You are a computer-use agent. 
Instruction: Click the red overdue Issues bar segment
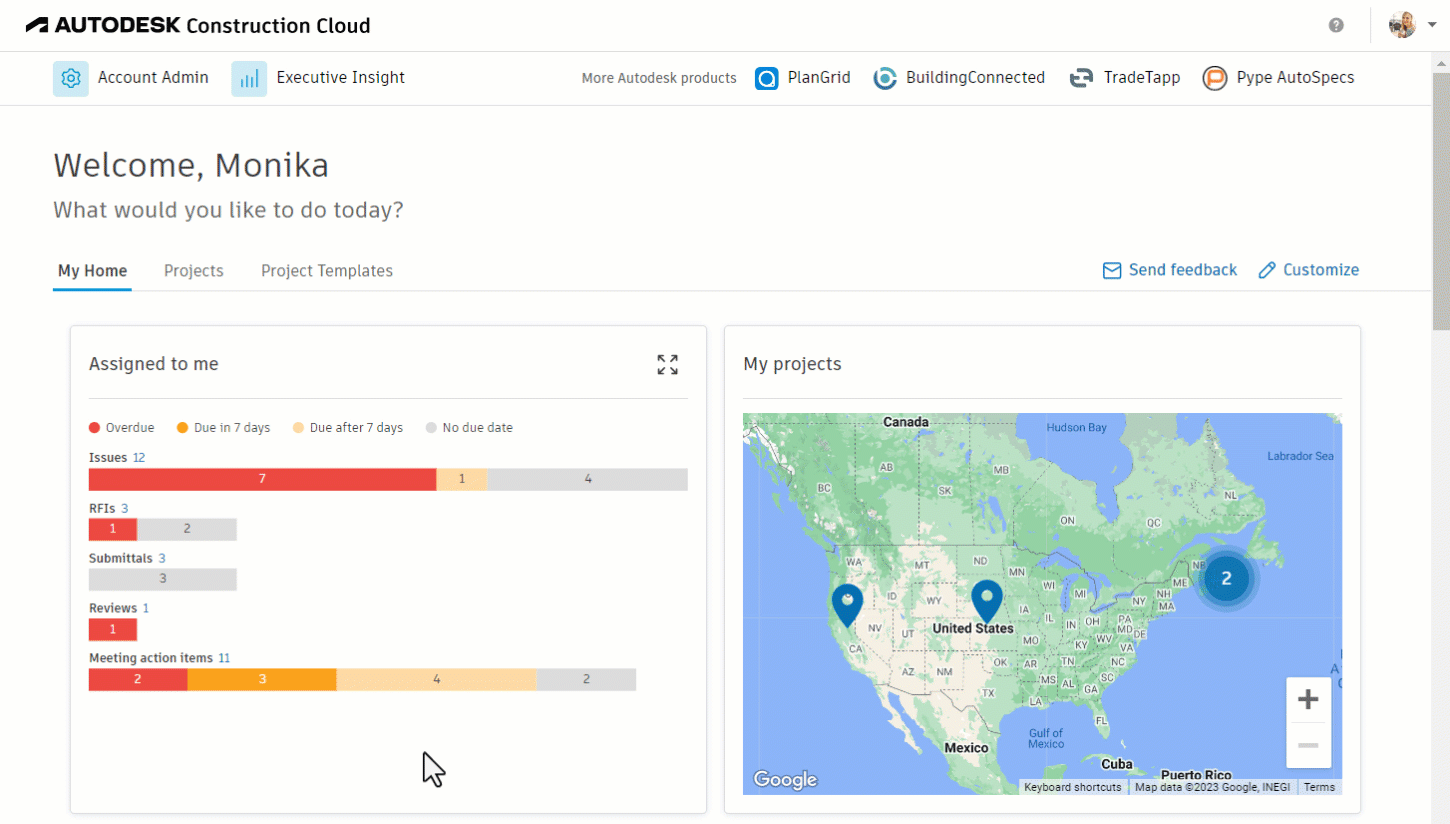(262, 480)
